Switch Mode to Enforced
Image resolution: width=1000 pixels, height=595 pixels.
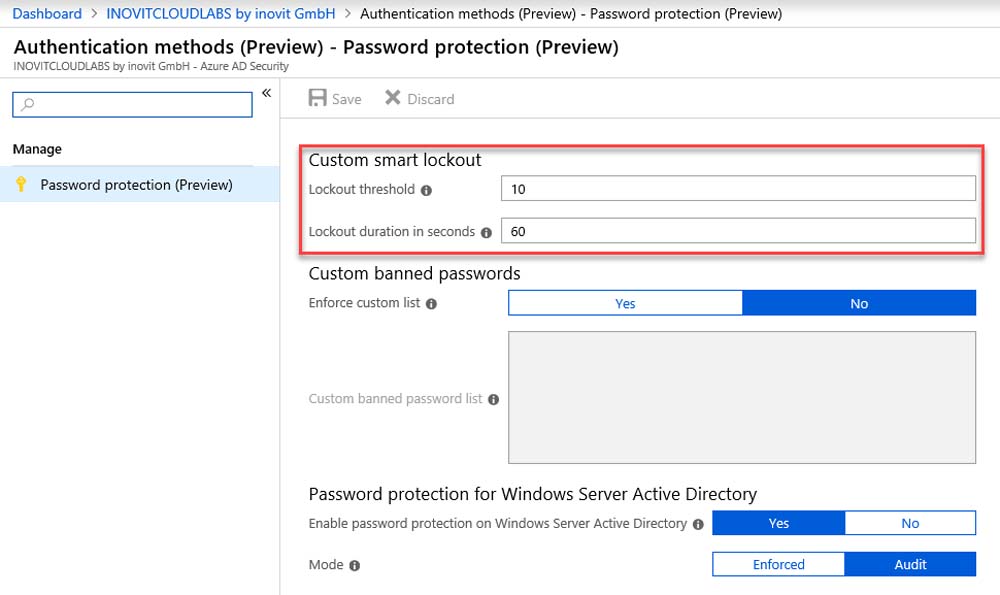click(778, 564)
